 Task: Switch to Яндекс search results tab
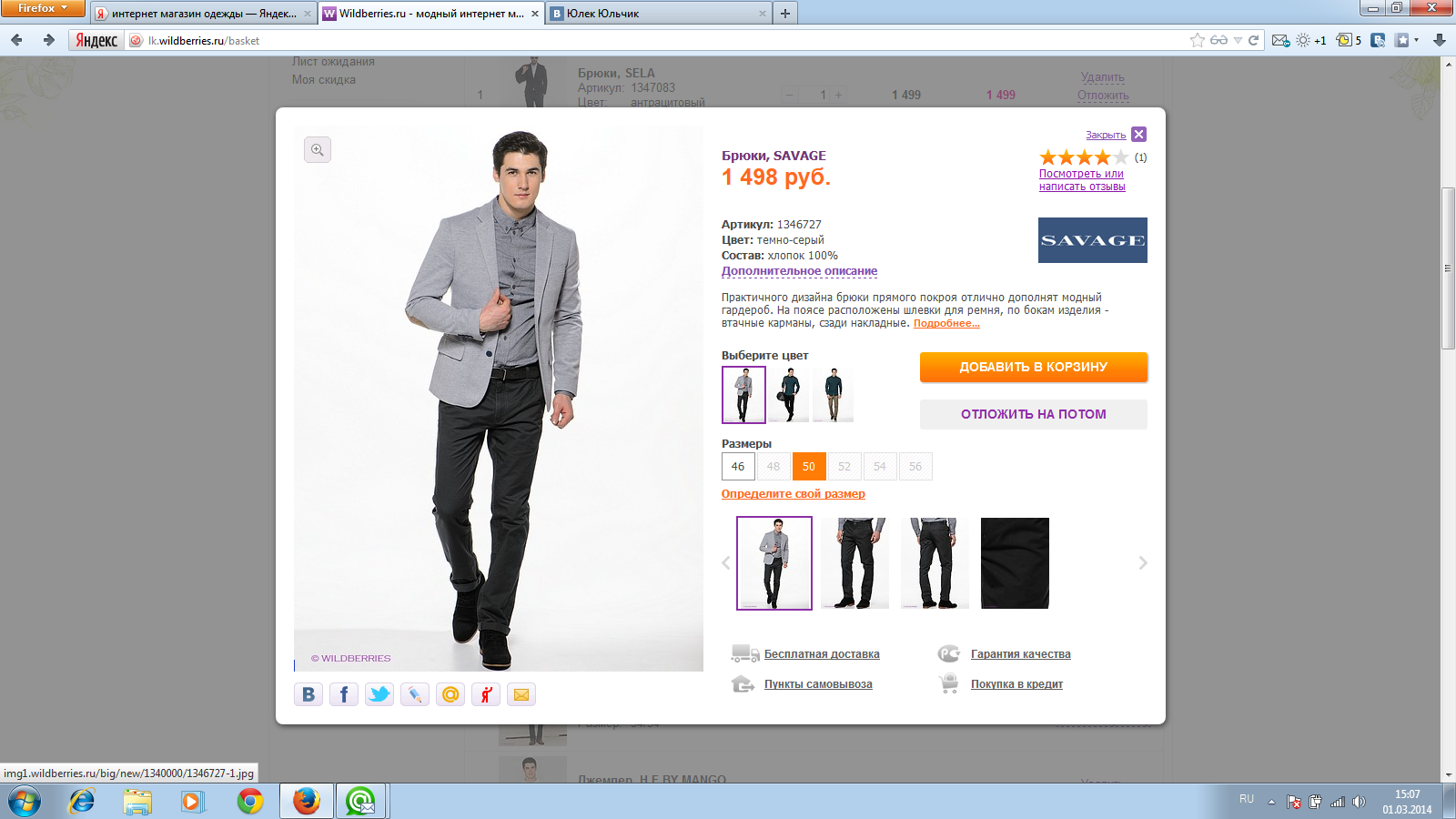pyautogui.click(x=204, y=14)
